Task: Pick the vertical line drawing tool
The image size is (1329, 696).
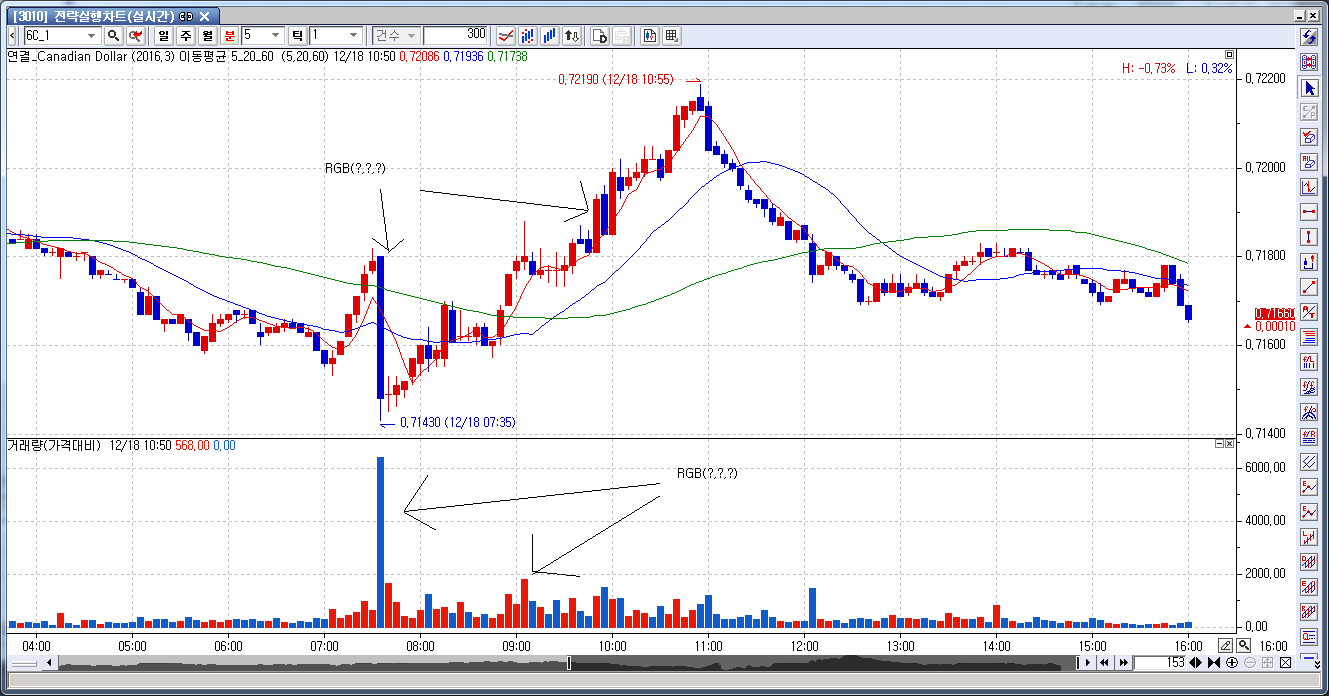Action: 1308,237
